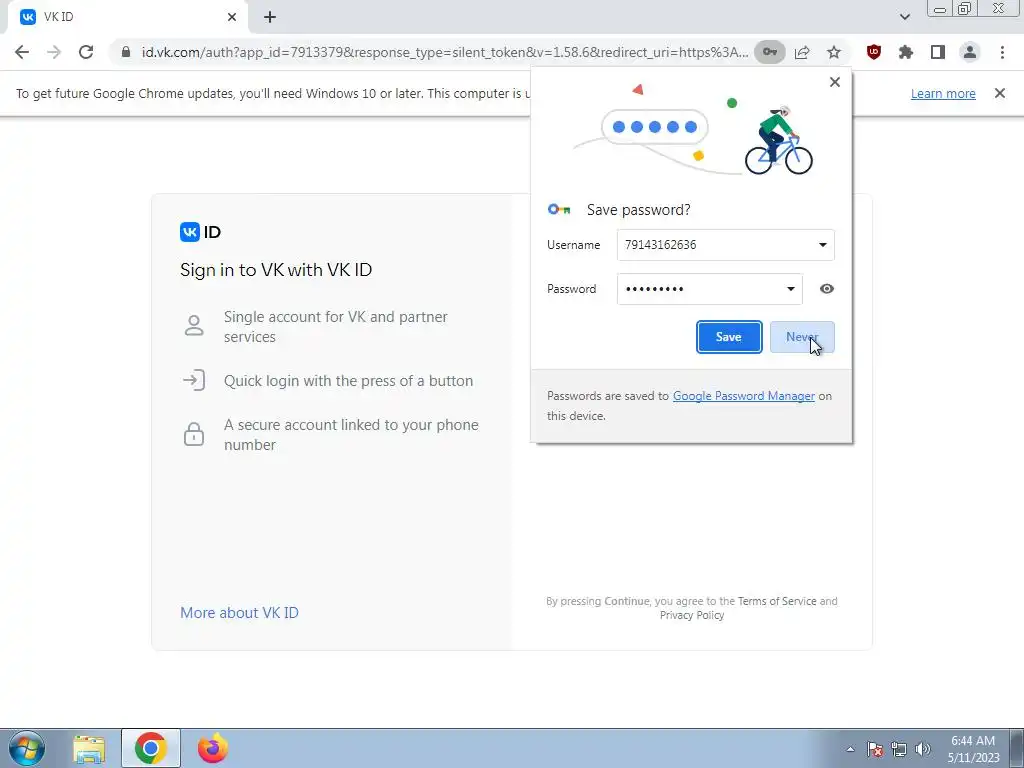Close the VK ID tab
Viewport: 1024px width, 768px height.
(x=232, y=17)
